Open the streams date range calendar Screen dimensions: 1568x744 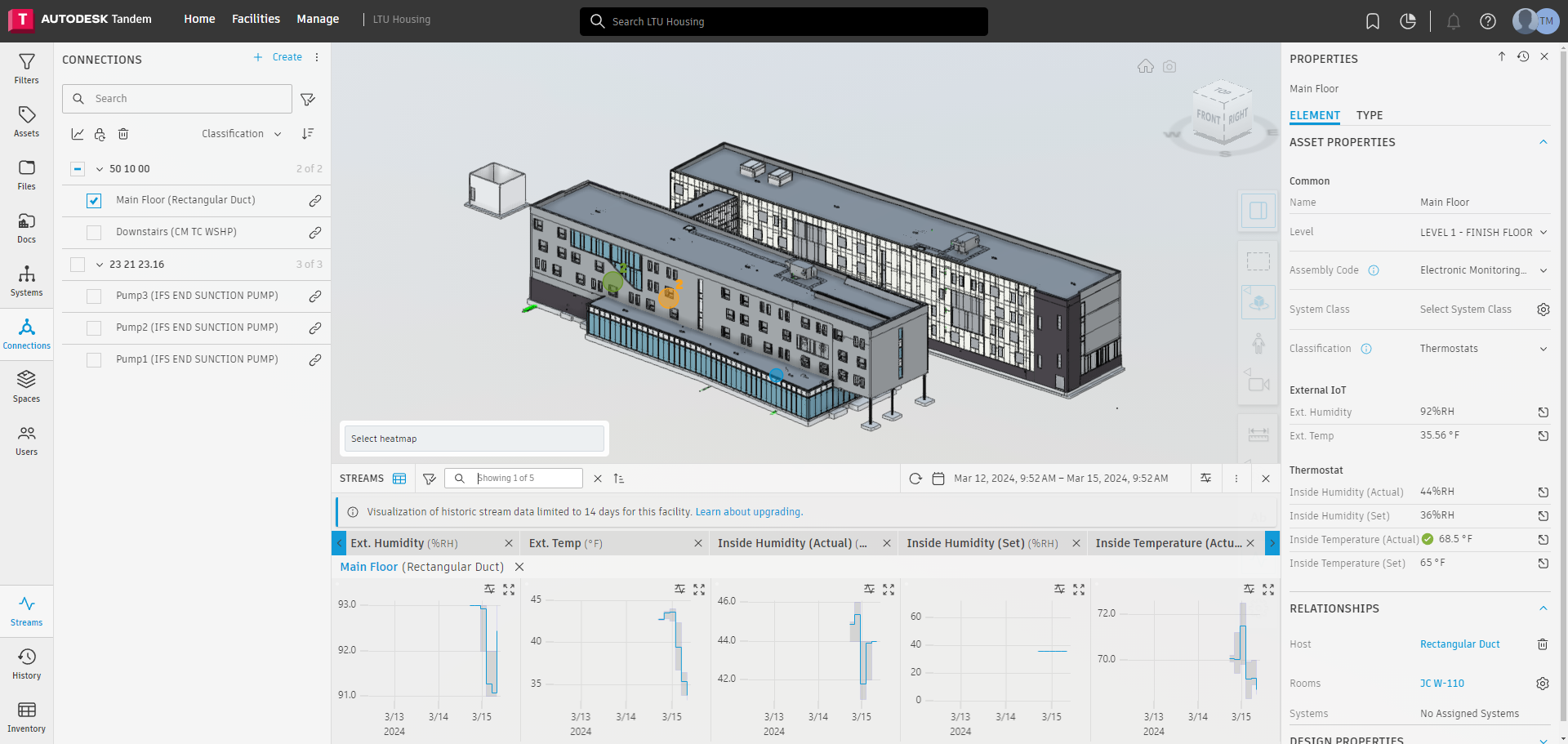938,479
